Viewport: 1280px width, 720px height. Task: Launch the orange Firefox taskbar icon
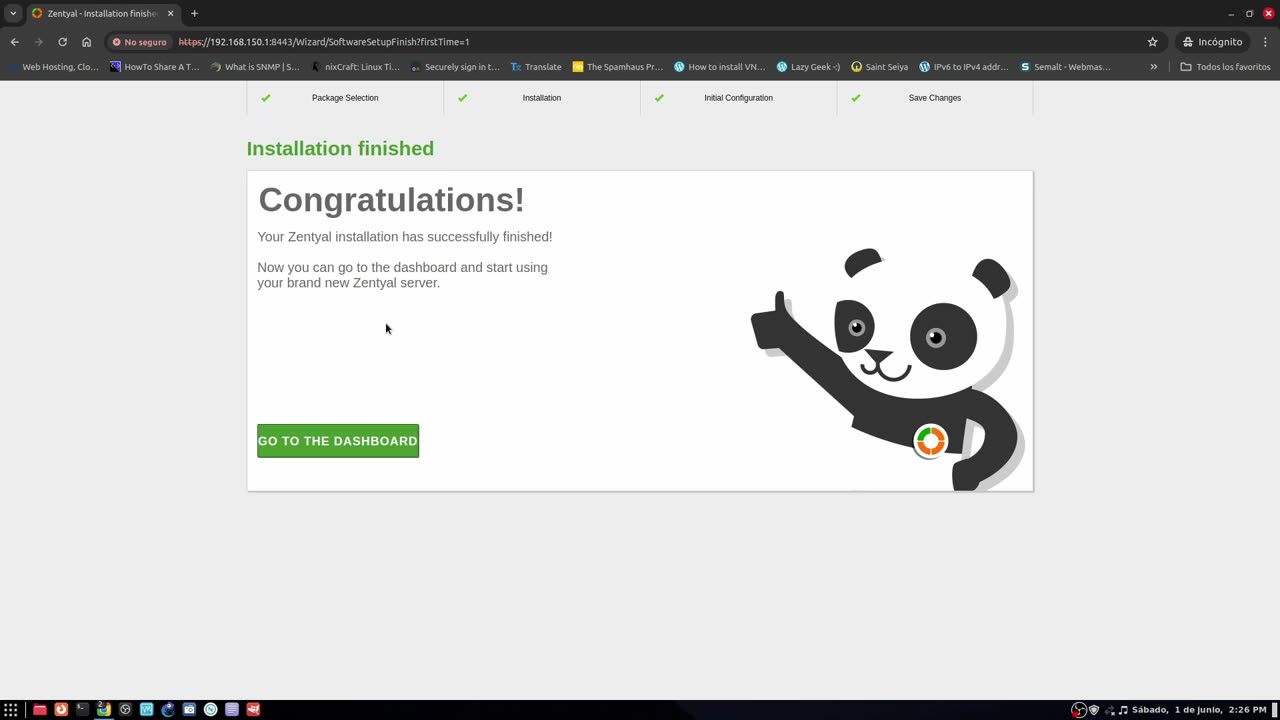point(61,709)
